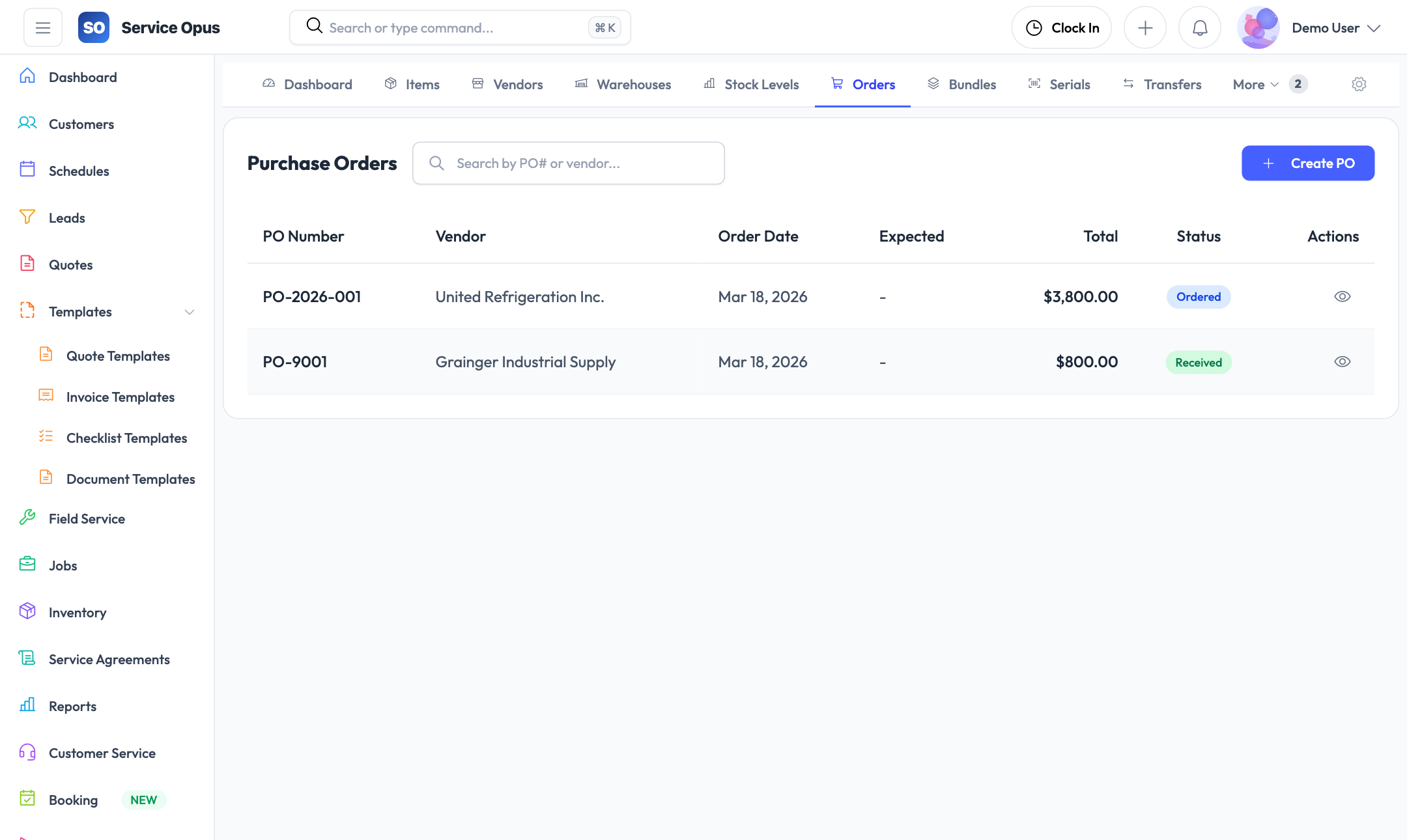Click the Clock In button
The width and height of the screenshot is (1407, 840).
pos(1061,27)
